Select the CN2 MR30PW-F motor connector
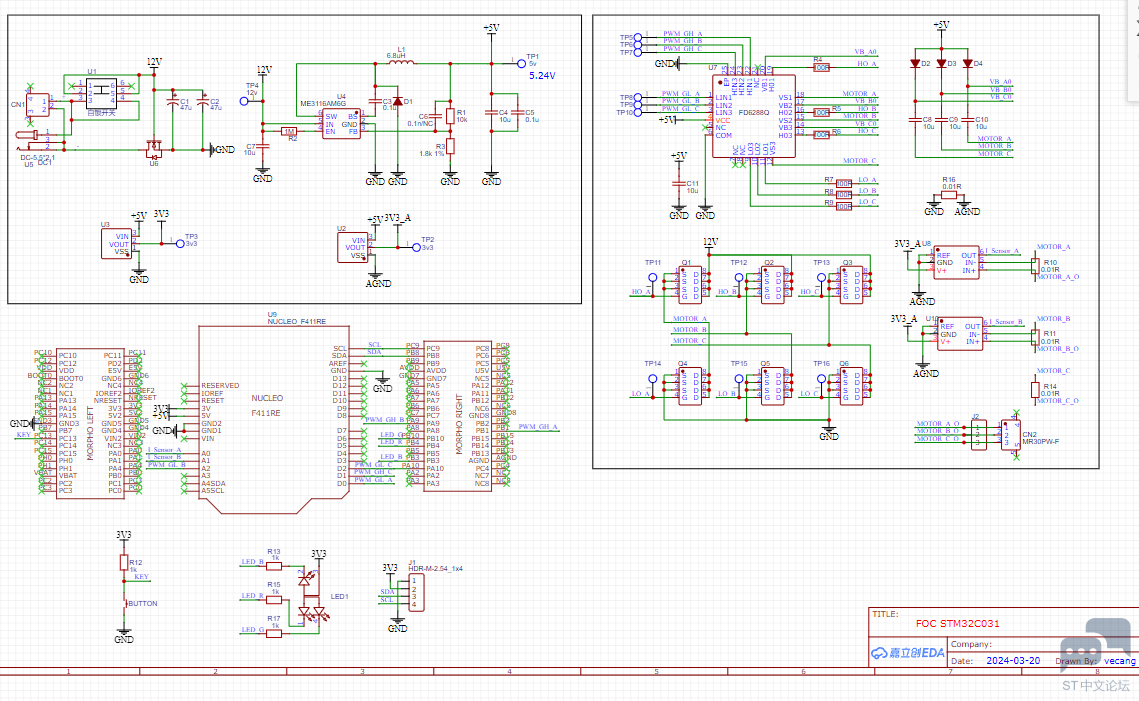Viewport: 1139px width, 701px height. pyautogui.click(x=1010, y=434)
